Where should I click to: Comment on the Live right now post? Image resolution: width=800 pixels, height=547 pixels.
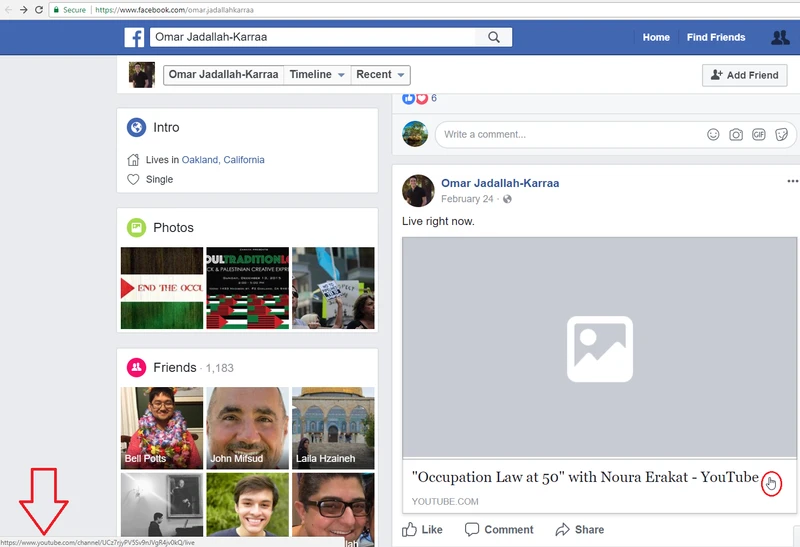499,530
